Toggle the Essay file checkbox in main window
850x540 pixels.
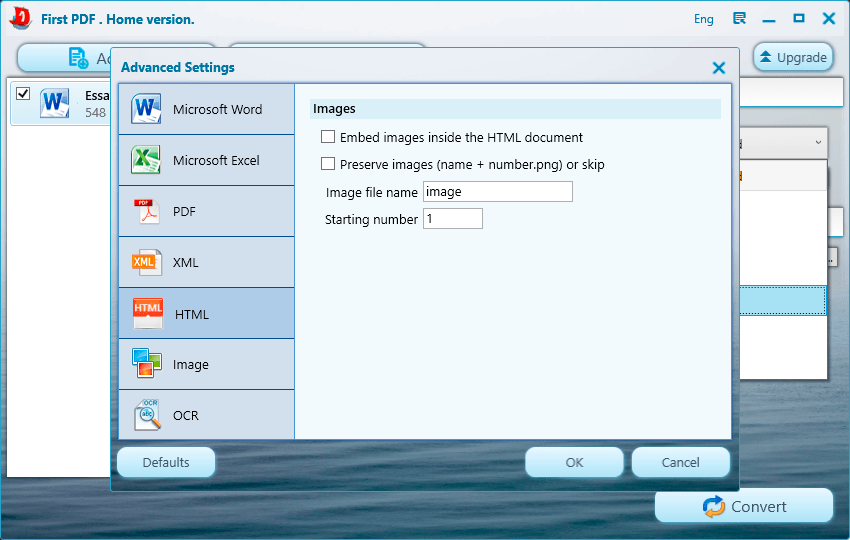click(x=23, y=94)
